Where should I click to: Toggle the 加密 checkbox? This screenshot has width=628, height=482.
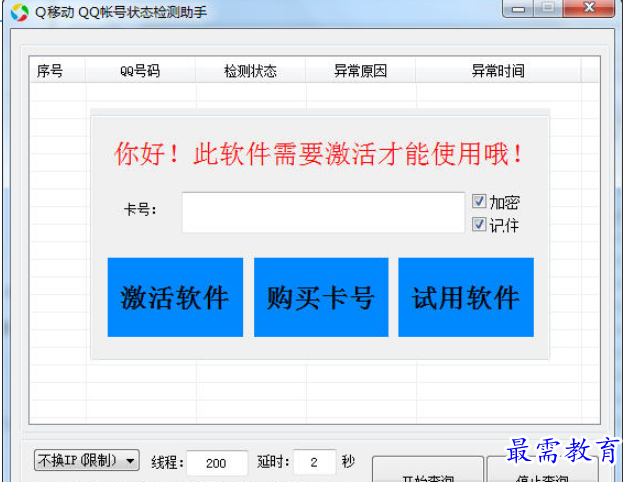point(479,201)
